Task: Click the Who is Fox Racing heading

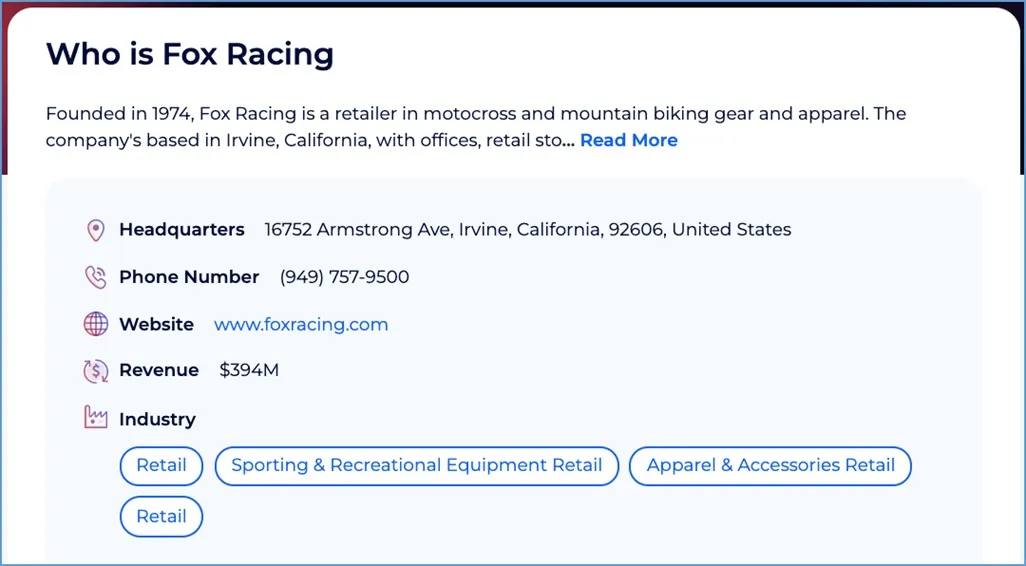Action: point(190,54)
